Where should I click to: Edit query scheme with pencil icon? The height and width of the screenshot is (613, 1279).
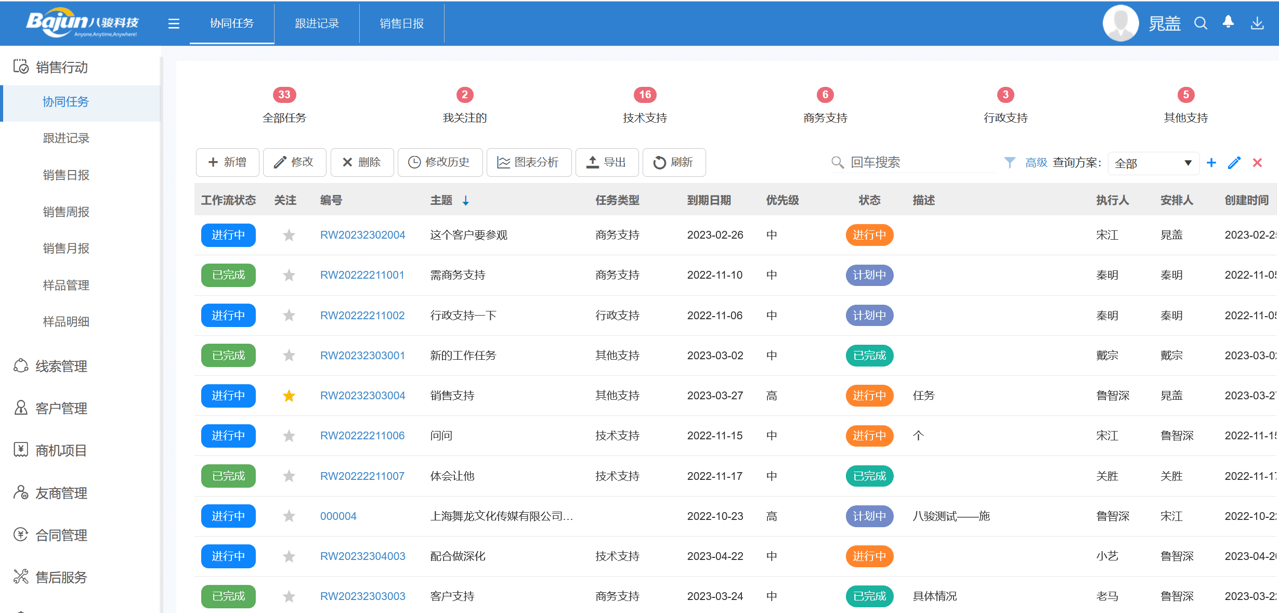point(1234,162)
